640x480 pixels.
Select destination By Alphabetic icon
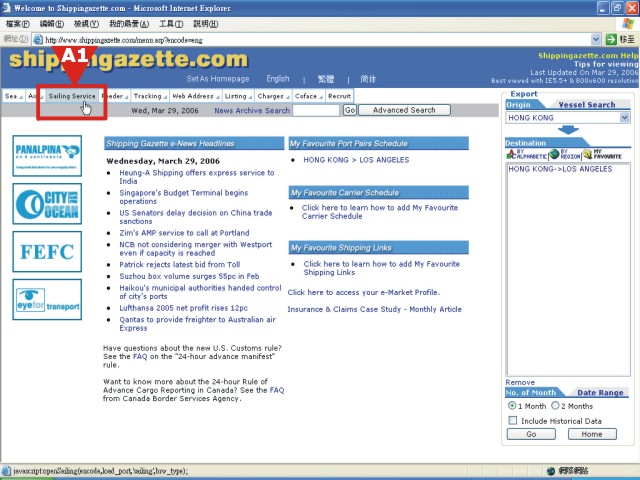tap(526, 154)
